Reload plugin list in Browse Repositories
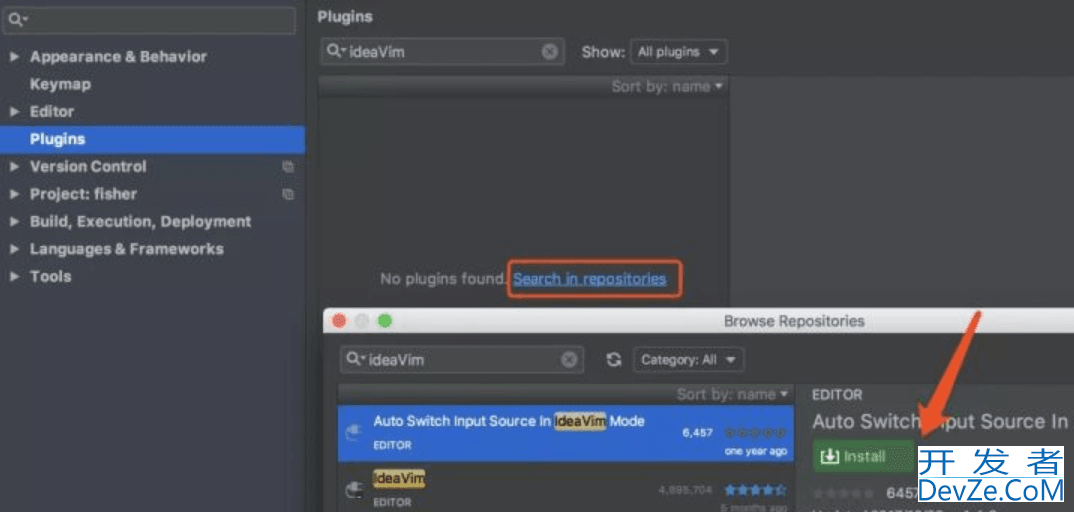Image resolution: width=1074 pixels, height=512 pixels. pyautogui.click(x=614, y=360)
